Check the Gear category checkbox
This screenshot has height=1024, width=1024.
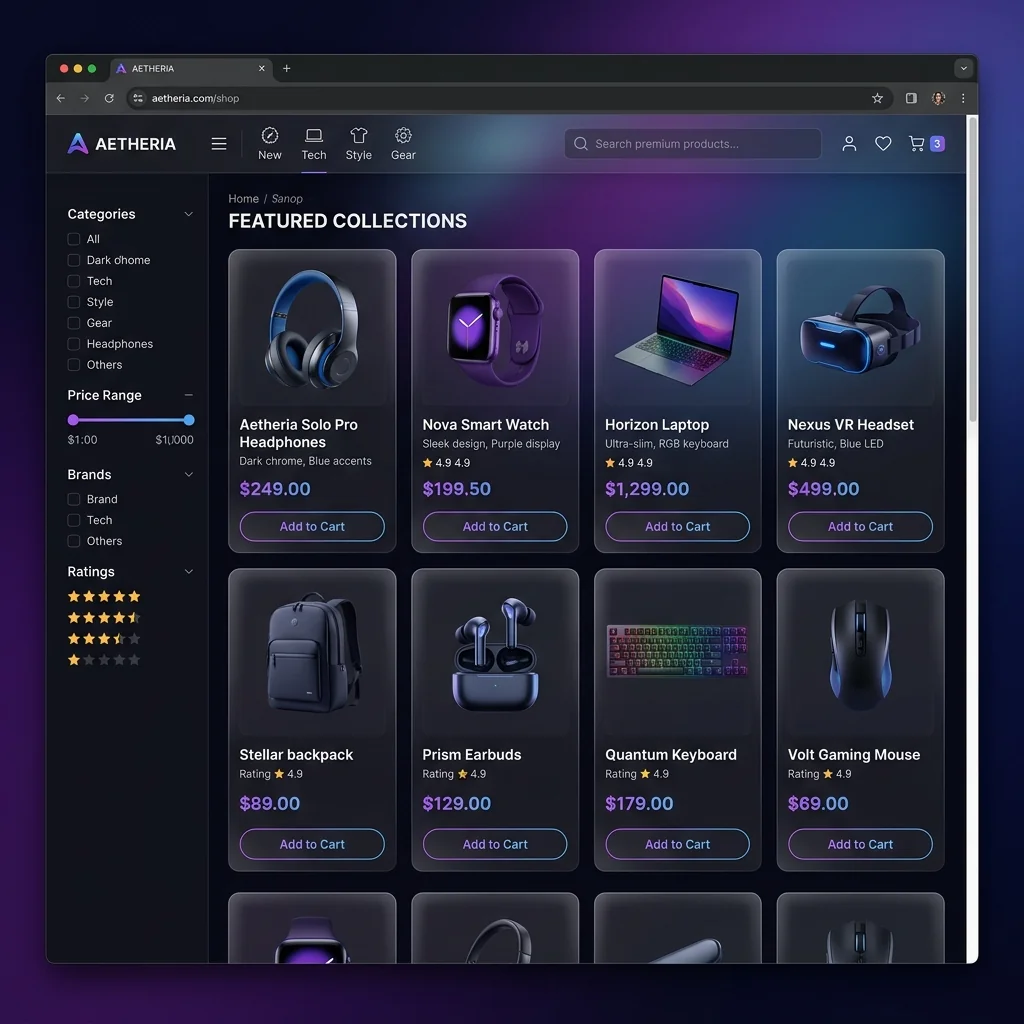pyautogui.click(x=74, y=323)
